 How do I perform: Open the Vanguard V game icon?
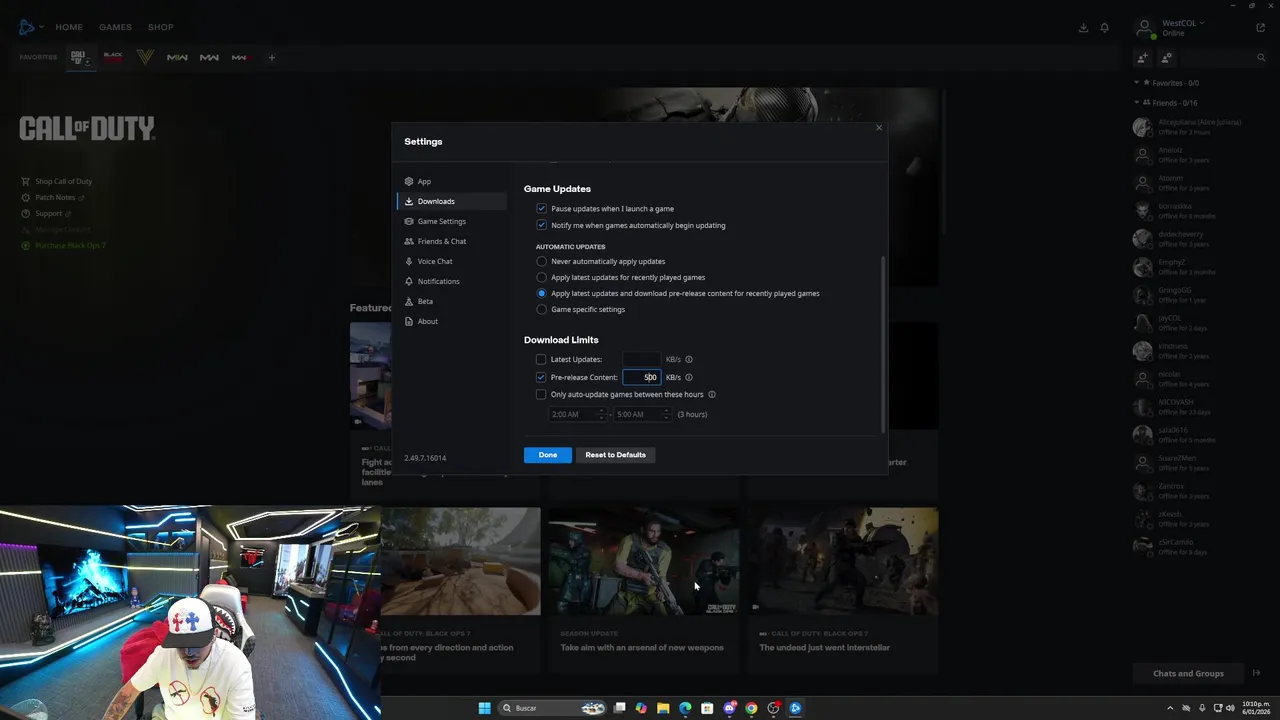pos(145,57)
